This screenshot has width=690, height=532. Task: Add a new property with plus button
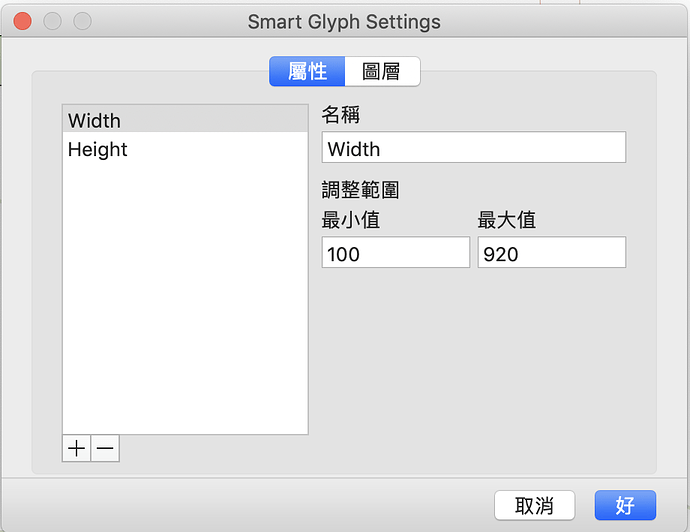77,448
